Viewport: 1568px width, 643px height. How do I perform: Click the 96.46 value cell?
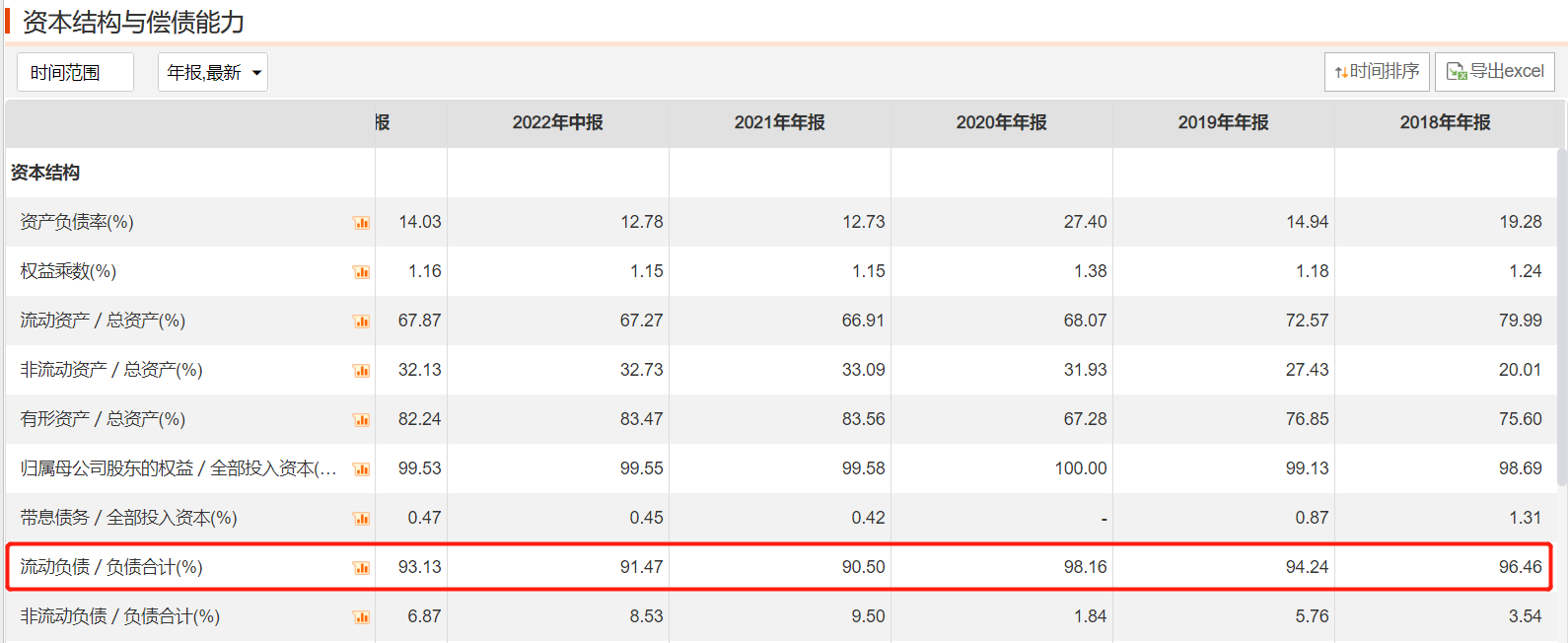pyautogui.click(x=1520, y=567)
